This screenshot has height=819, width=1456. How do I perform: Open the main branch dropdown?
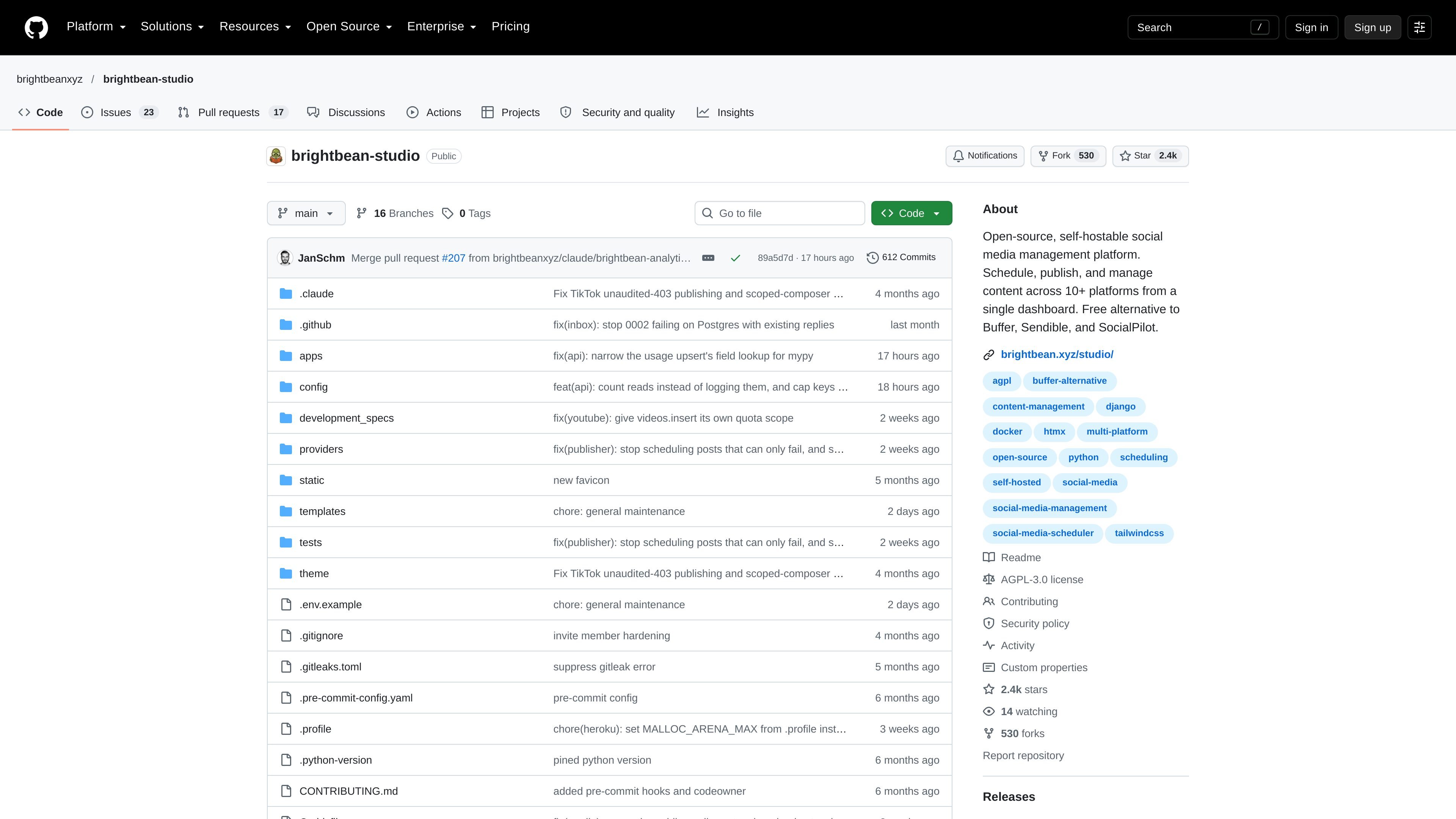click(x=306, y=213)
